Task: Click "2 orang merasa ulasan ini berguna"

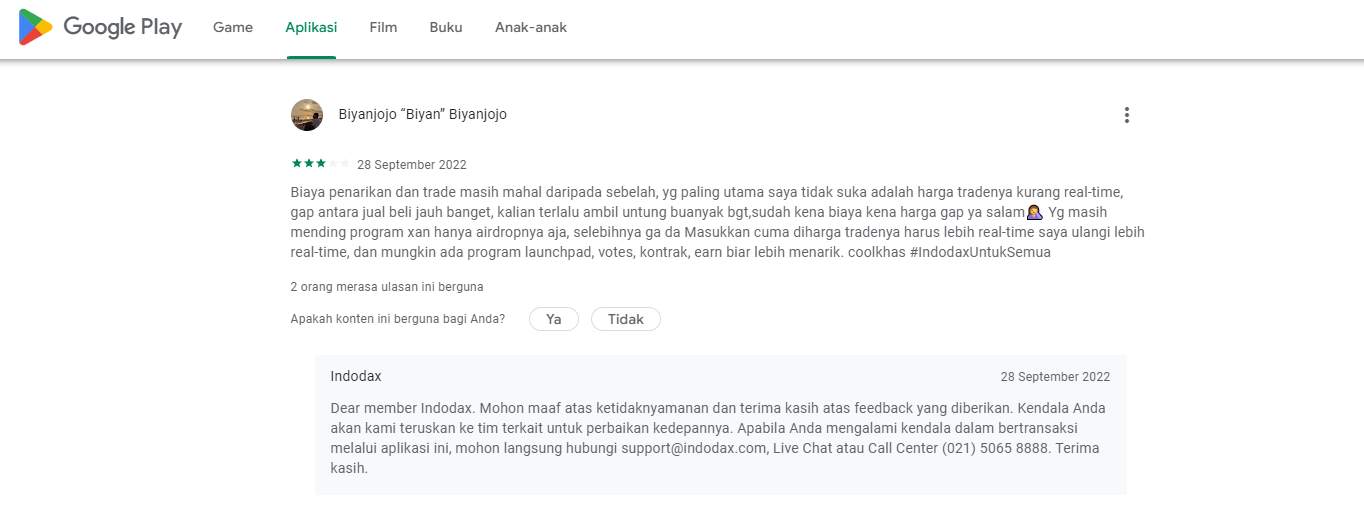Action: coord(387,287)
